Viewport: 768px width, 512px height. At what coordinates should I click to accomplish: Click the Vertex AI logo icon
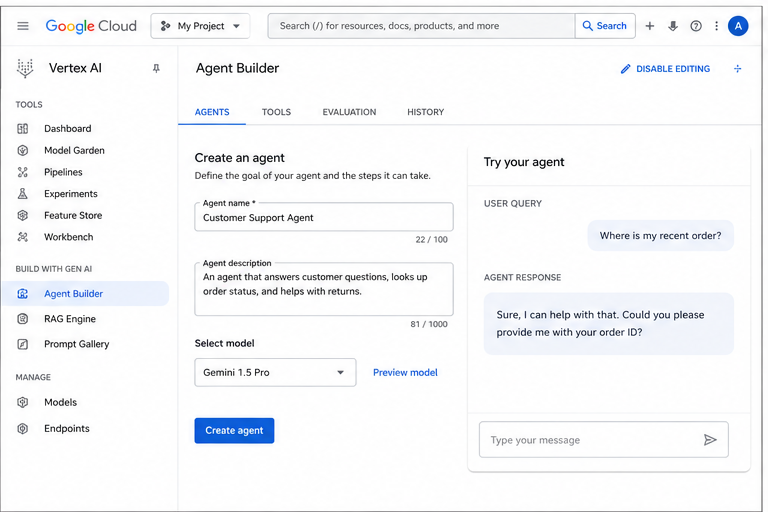tap(25, 68)
